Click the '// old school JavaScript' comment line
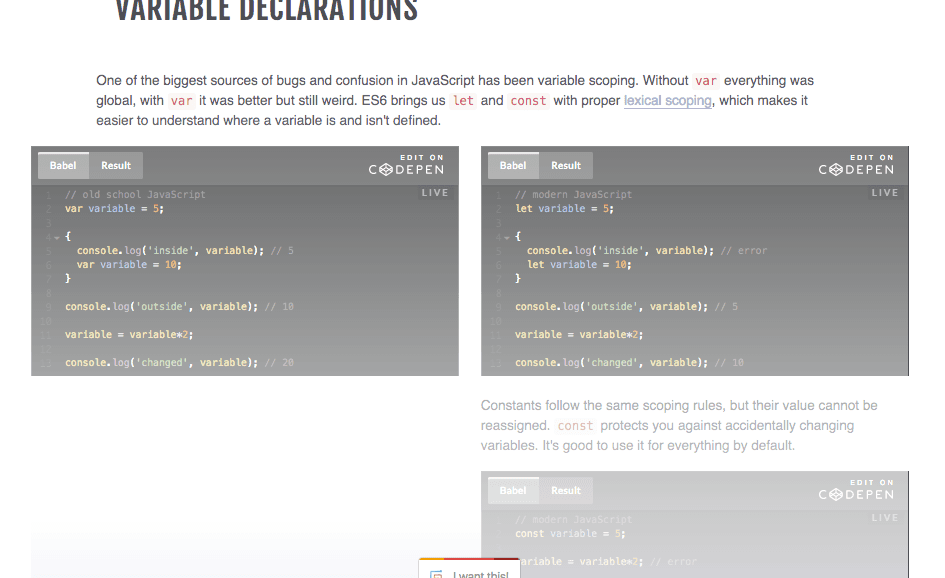Screen dimensions: 945x578 click(x=135, y=195)
